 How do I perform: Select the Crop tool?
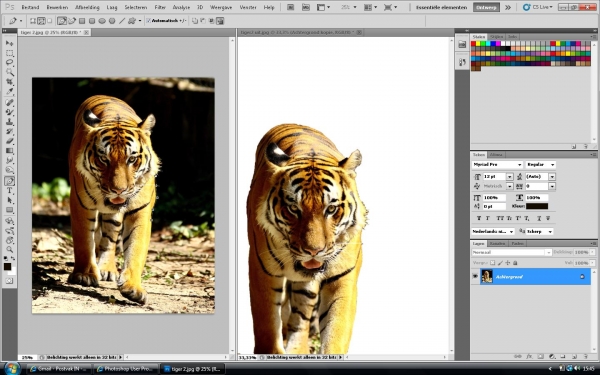coord(9,82)
